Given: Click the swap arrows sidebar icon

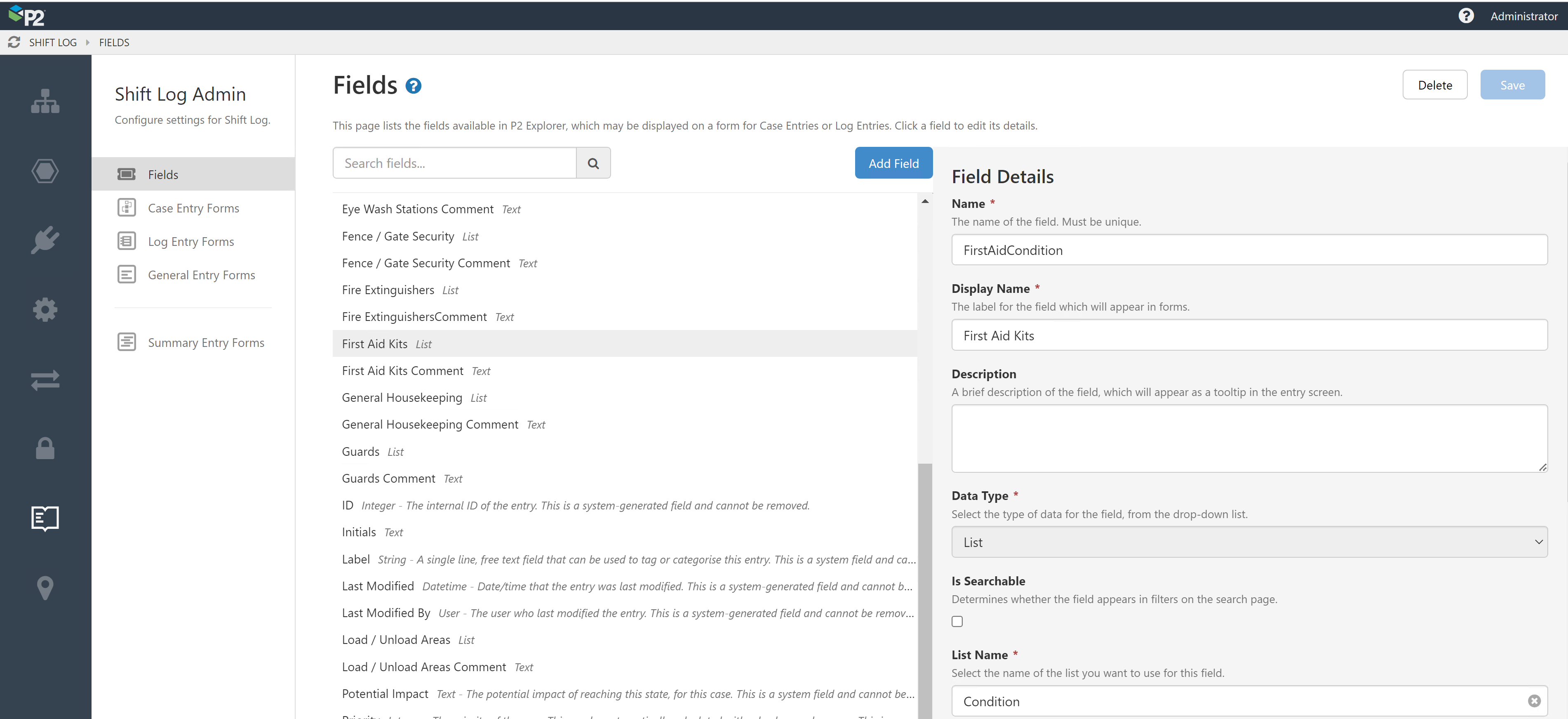Looking at the screenshot, I should tap(45, 380).
